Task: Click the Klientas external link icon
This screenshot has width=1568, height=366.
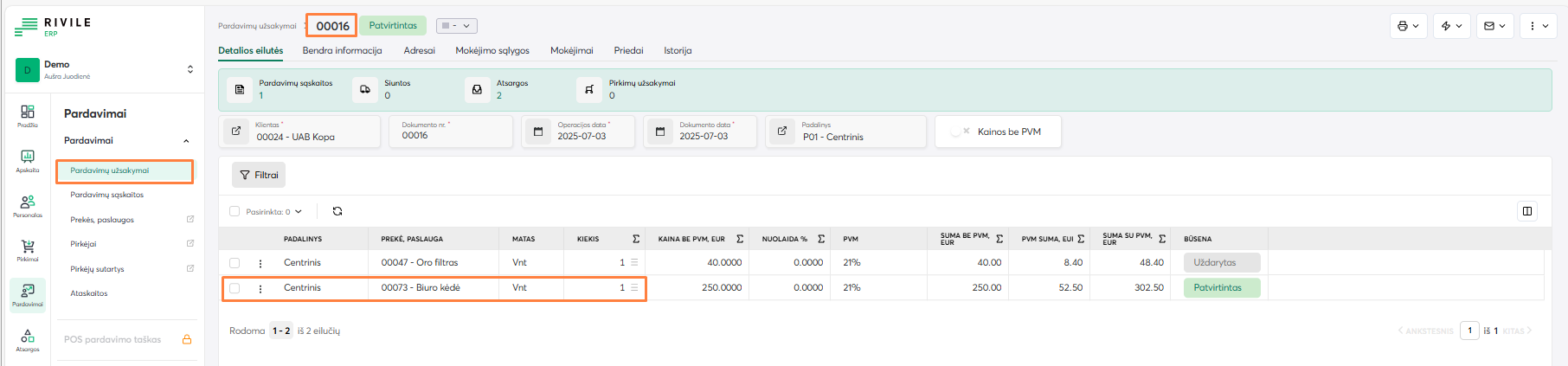Action: click(235, 132)
